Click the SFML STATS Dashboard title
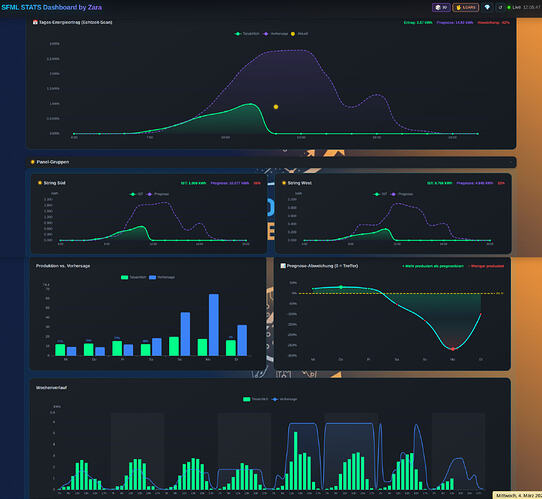The height and width of the screenshot is (499, 542). pyautogui.click(x=52, y=7)
